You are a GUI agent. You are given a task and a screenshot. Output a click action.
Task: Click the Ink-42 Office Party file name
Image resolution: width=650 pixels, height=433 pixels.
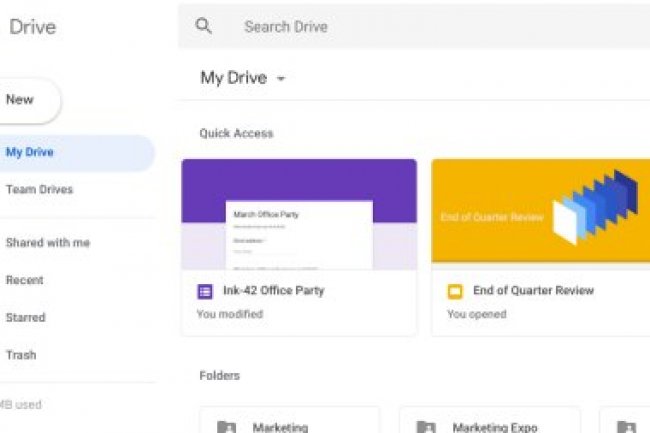click(274, 290)
